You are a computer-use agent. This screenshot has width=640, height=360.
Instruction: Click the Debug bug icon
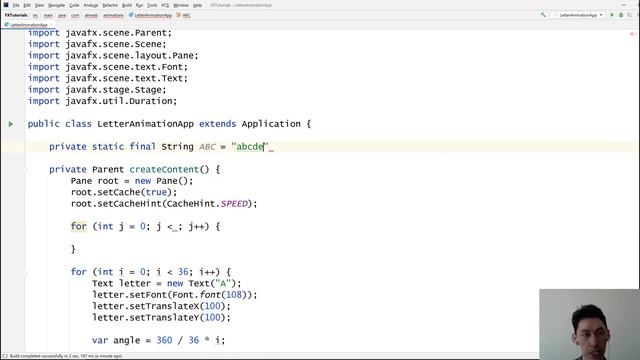click(621, 15)
